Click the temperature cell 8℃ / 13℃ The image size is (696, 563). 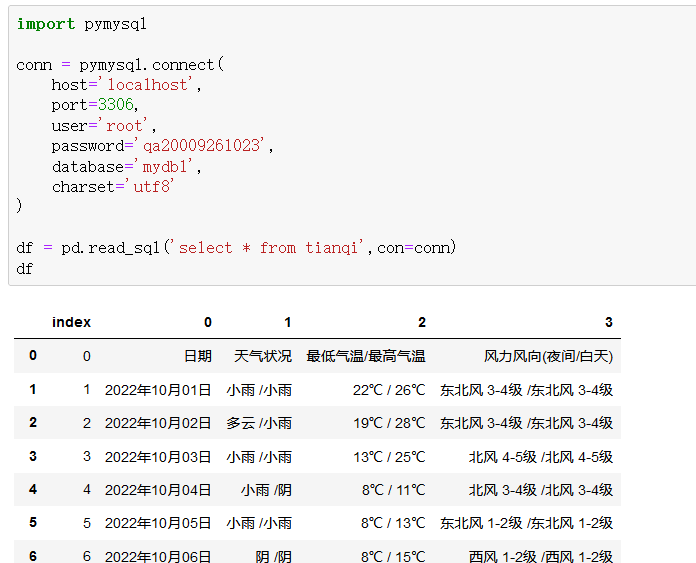coord(393,523)
